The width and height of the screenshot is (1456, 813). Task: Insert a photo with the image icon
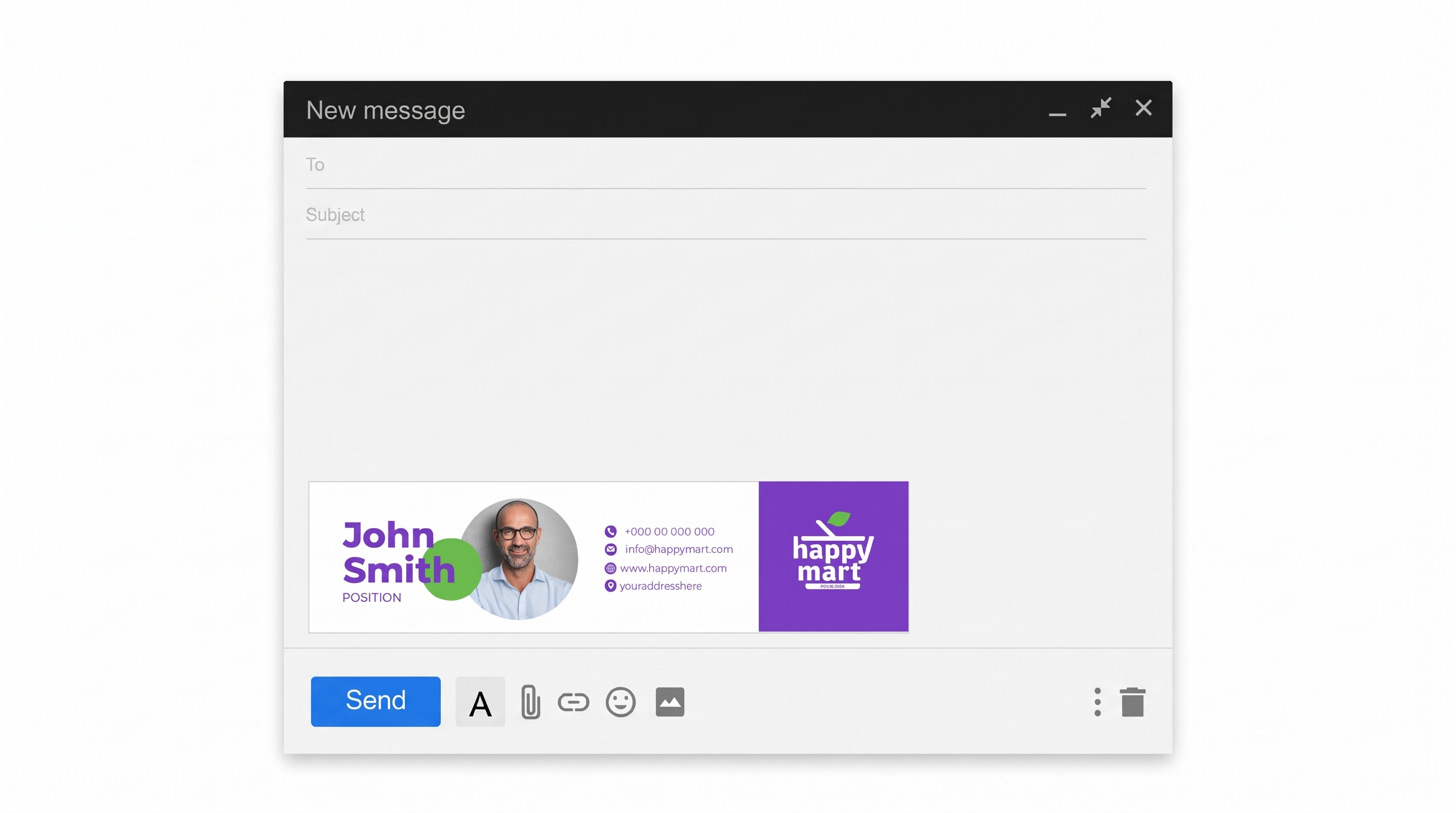pos(670,702)
